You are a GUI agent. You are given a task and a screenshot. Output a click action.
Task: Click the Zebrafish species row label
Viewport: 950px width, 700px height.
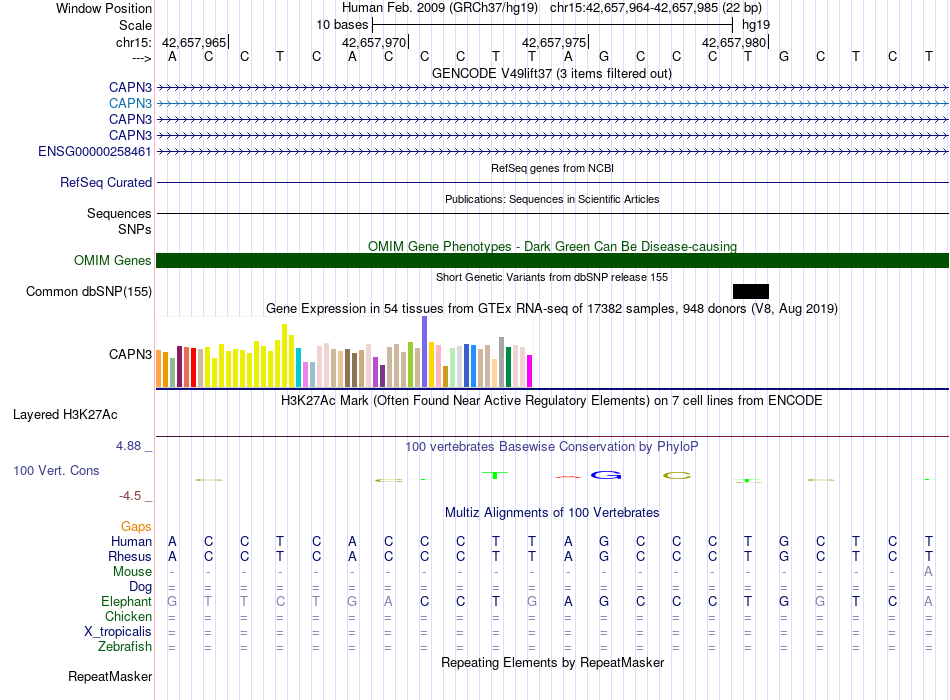coord(125,646)
